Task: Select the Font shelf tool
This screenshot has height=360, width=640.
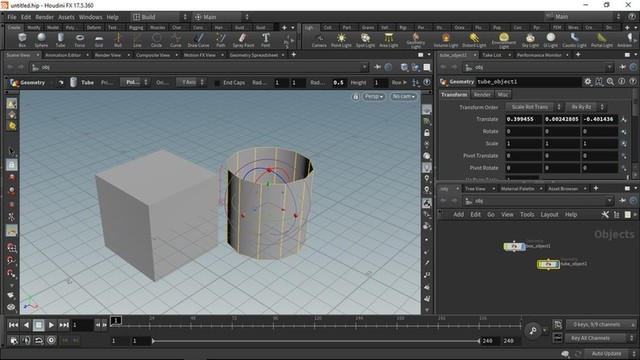Action: [266, 40]
